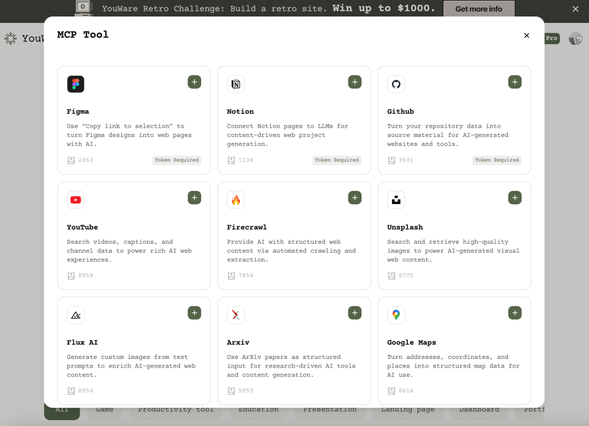
Task: Add the YouTube MCP tool
Action: point(194,198)
